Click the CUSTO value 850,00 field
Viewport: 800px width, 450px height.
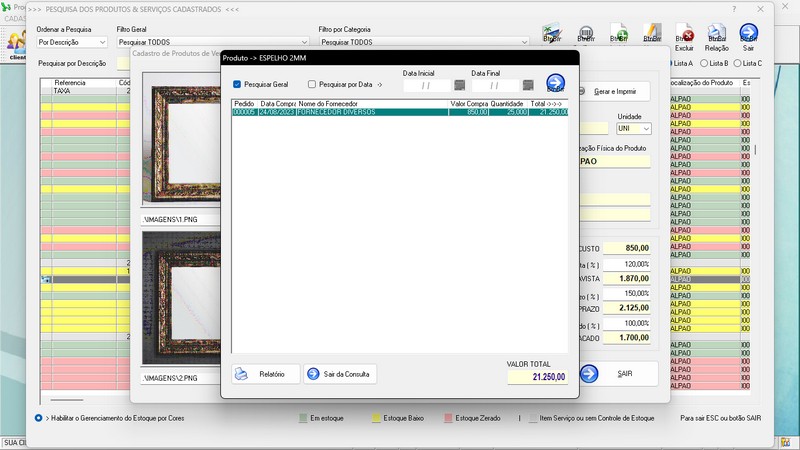point(627,248)
